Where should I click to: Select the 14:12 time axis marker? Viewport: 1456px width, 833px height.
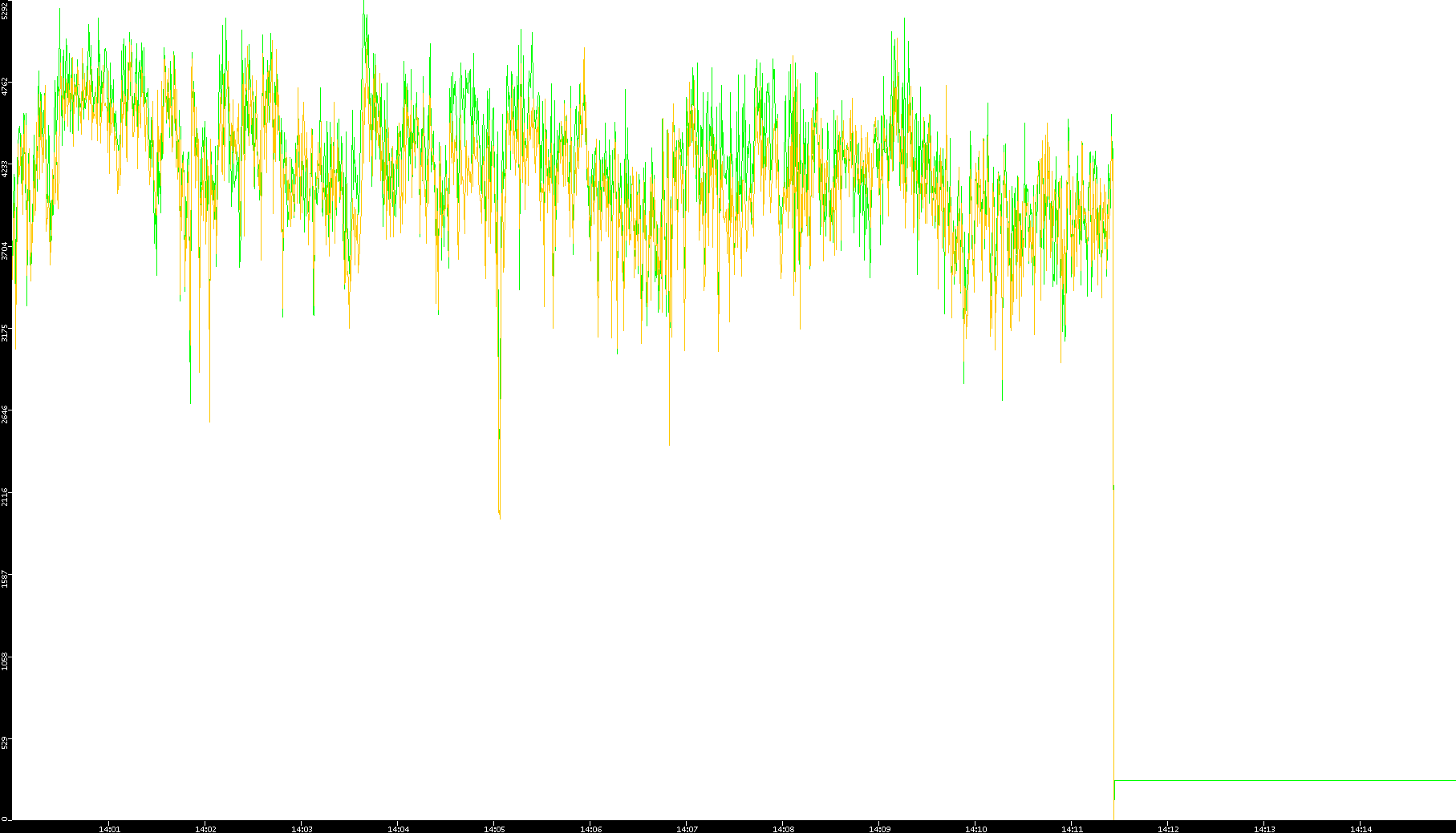coord(1168,829)
